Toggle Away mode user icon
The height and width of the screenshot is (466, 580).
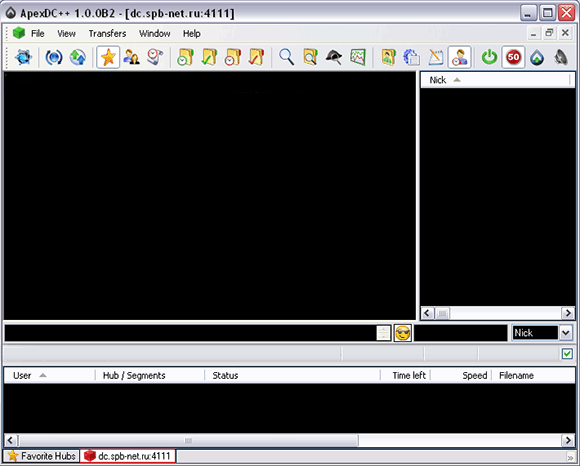459,57
